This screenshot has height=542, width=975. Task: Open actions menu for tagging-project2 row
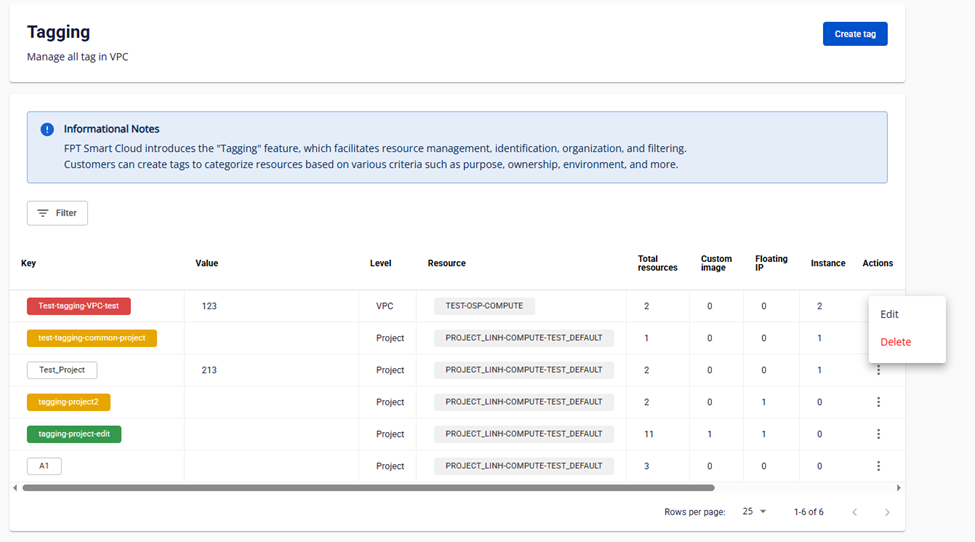click(x=878, y=402)
